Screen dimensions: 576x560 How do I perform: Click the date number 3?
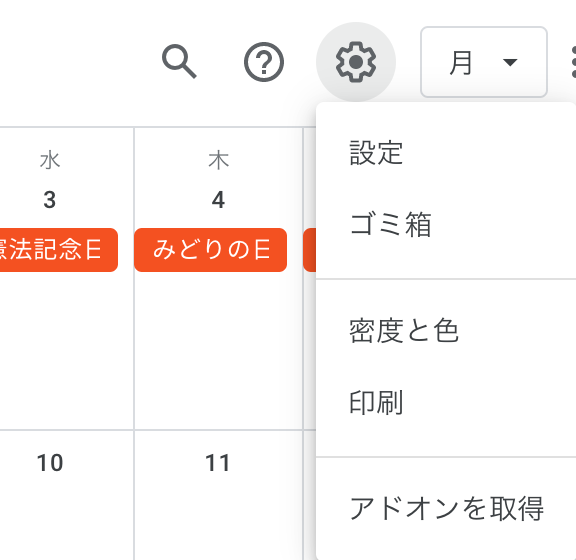click(x=50, y=200)
